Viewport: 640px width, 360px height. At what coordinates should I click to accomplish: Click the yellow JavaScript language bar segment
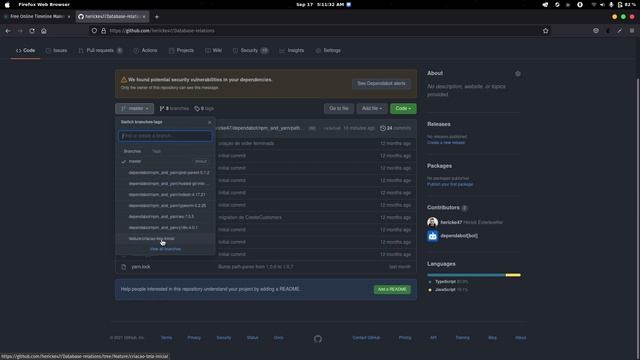pos(513,275)
